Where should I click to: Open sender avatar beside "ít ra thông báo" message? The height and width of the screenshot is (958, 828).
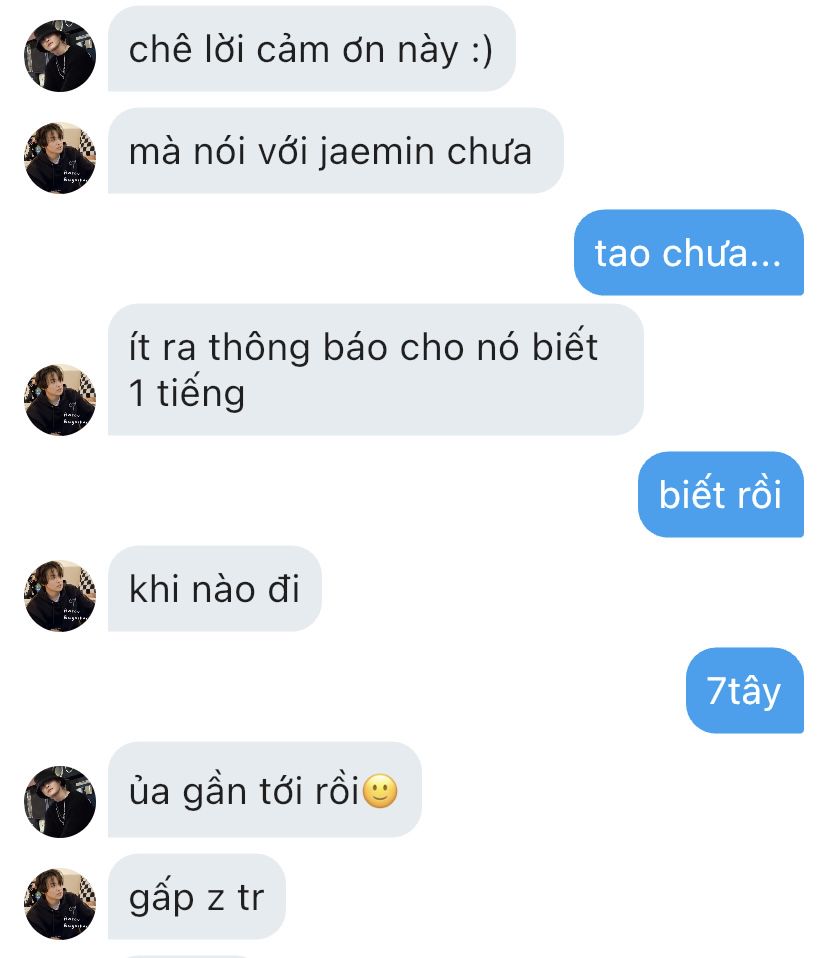click(x=60, y=400)
